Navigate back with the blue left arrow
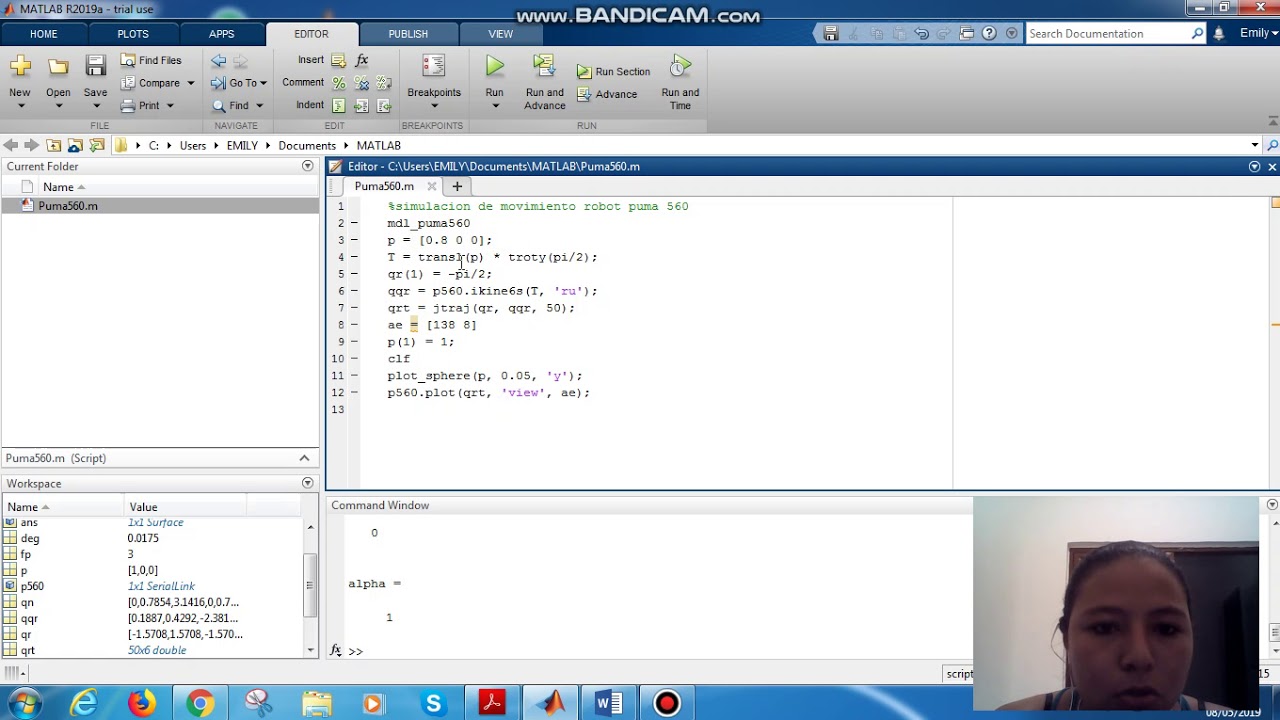The image size is (1280, 720). pos(218,61)
